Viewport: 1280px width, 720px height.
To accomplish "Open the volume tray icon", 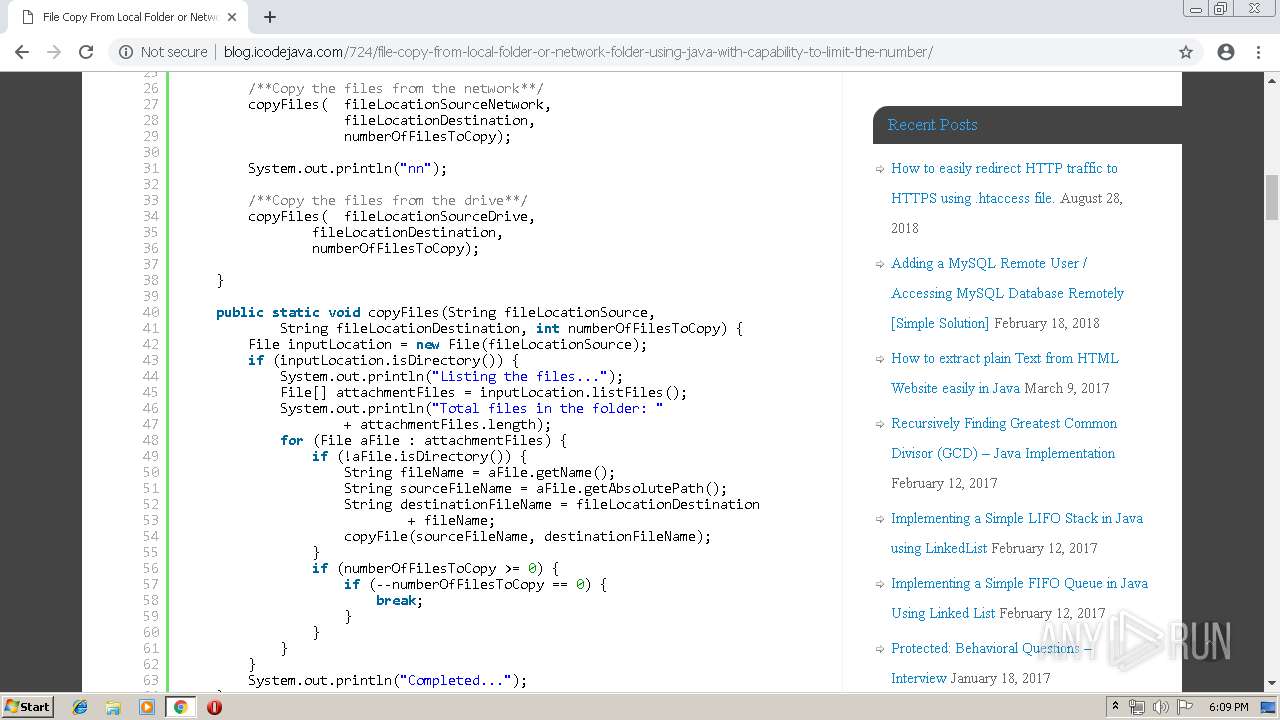I will coord(1161,707).
